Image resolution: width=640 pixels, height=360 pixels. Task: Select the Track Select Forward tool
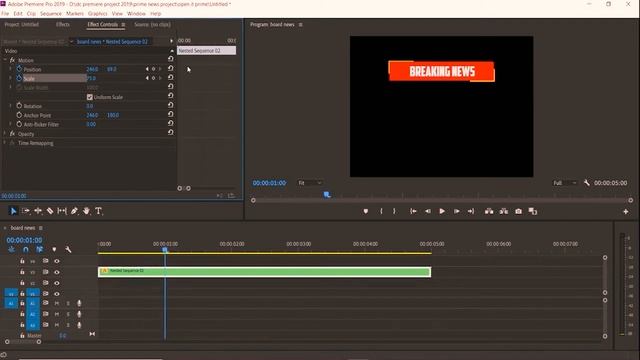[x=25, y=211]
